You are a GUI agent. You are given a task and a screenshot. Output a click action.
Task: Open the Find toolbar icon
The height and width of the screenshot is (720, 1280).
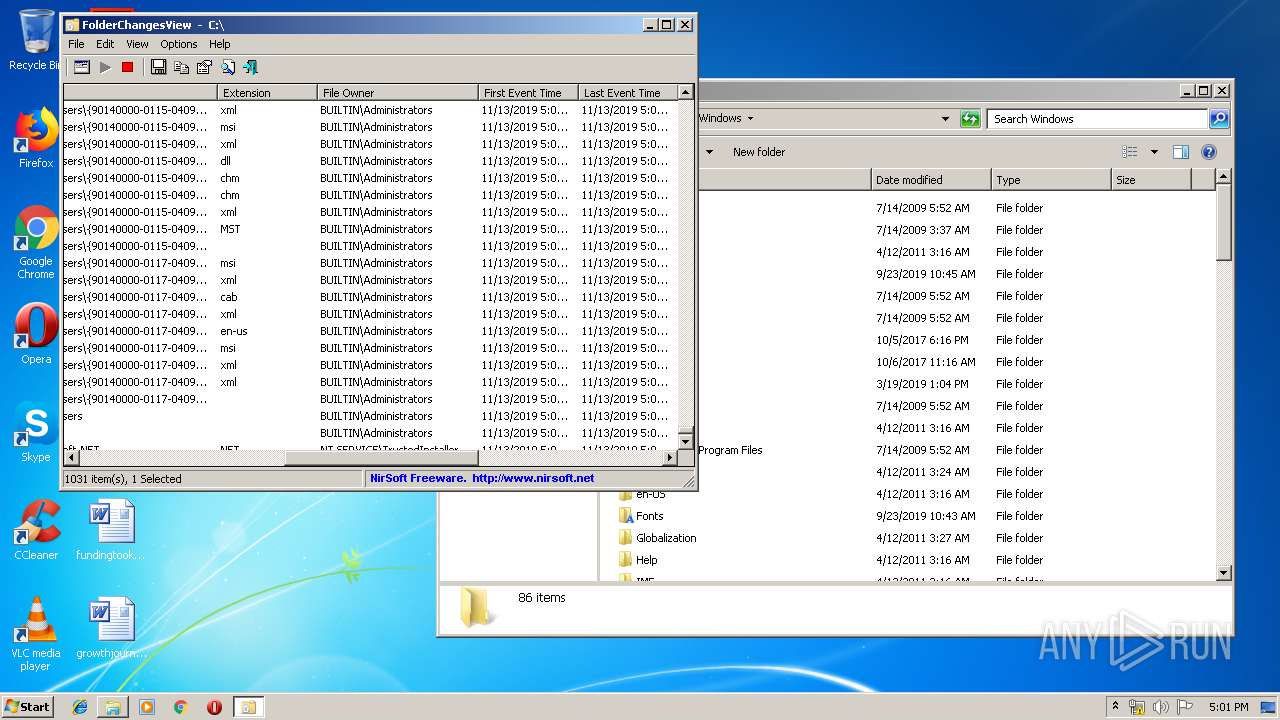228,67
